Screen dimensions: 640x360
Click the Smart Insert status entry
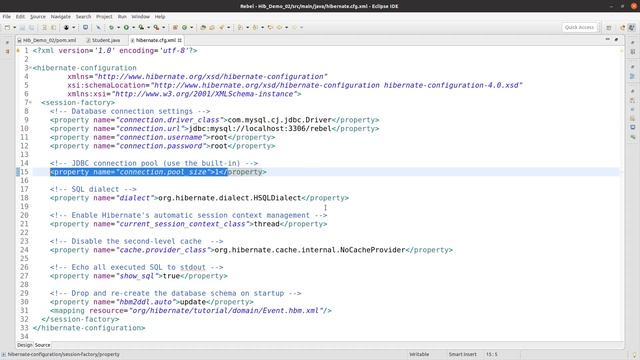[462, 354]
